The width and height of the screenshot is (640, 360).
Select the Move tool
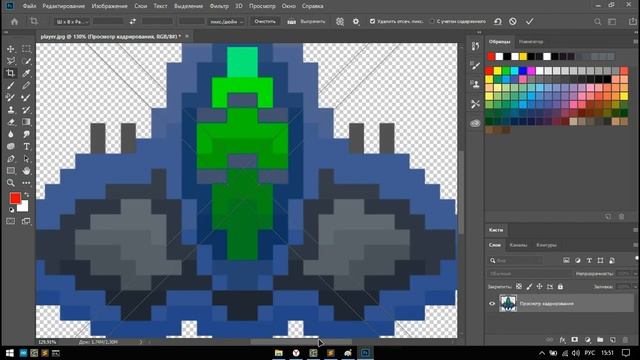(11, 49)
